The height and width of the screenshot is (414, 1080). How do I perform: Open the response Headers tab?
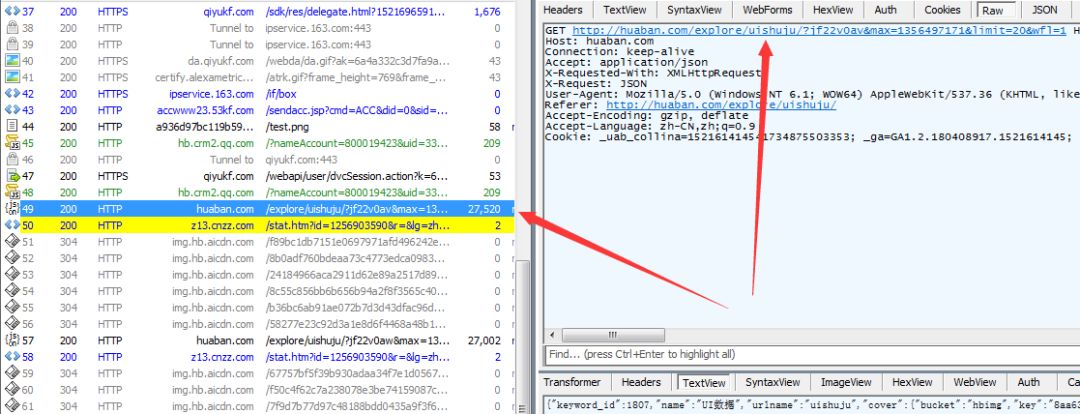click(x=641, y=382)
